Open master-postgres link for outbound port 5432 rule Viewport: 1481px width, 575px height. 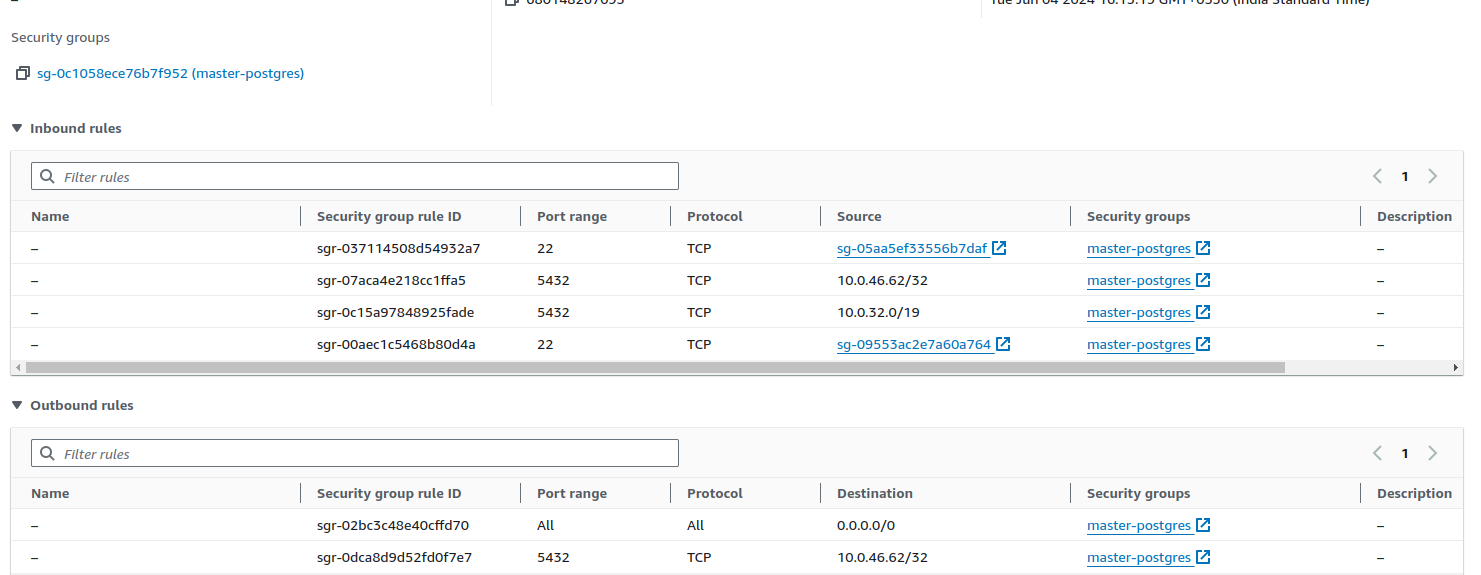(1138, 558)
